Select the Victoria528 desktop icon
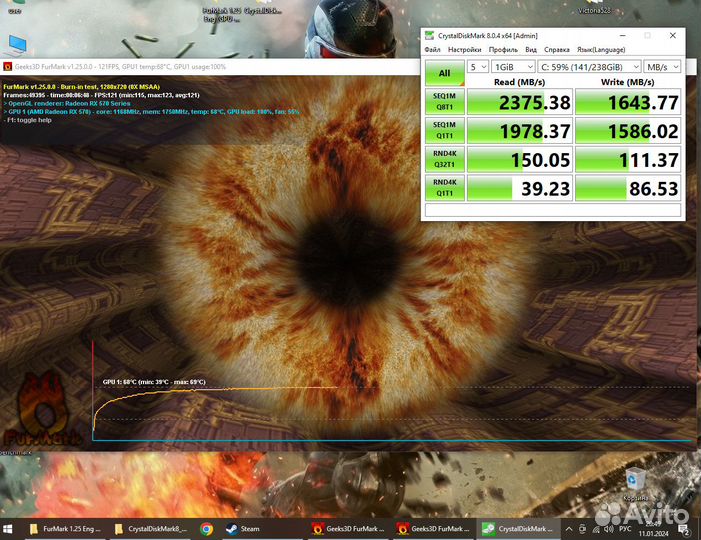 (x=594, y=7)
